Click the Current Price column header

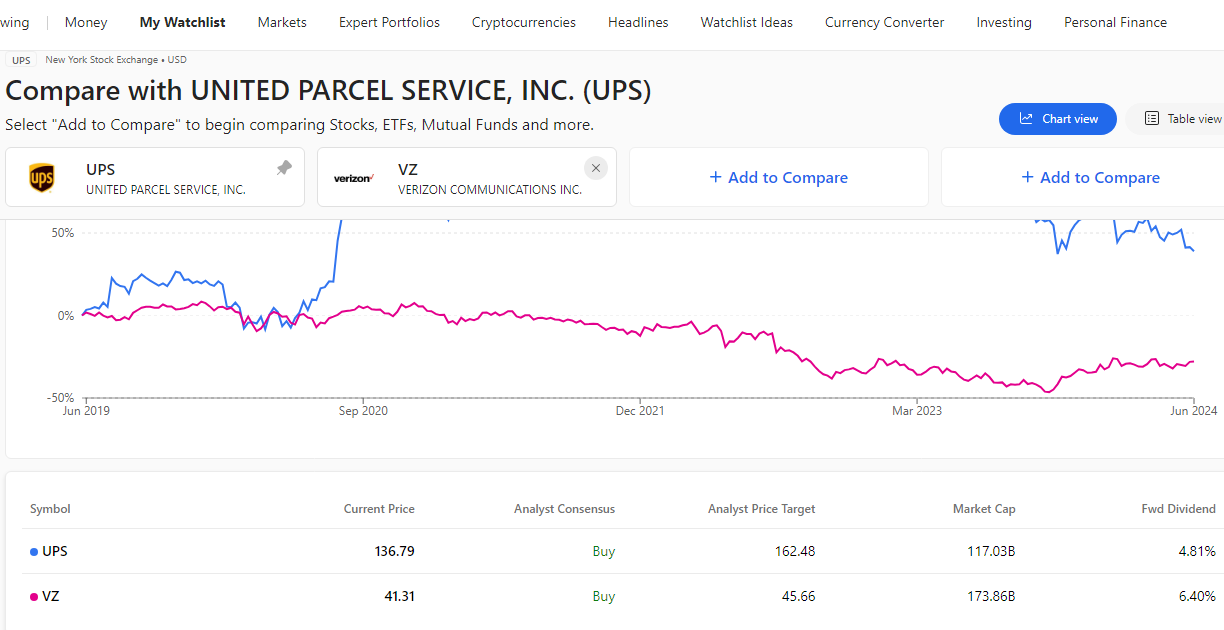[379, 509]
